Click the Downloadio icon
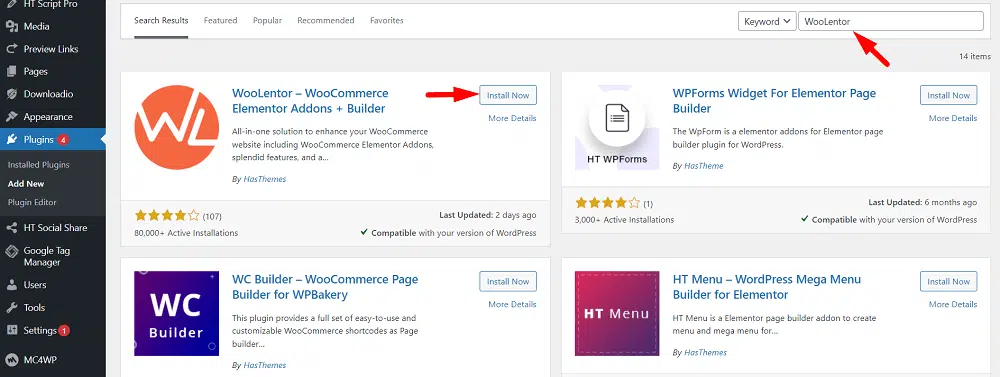The image size is (1000, 377). pyautogui.click(x=11, y=94)
